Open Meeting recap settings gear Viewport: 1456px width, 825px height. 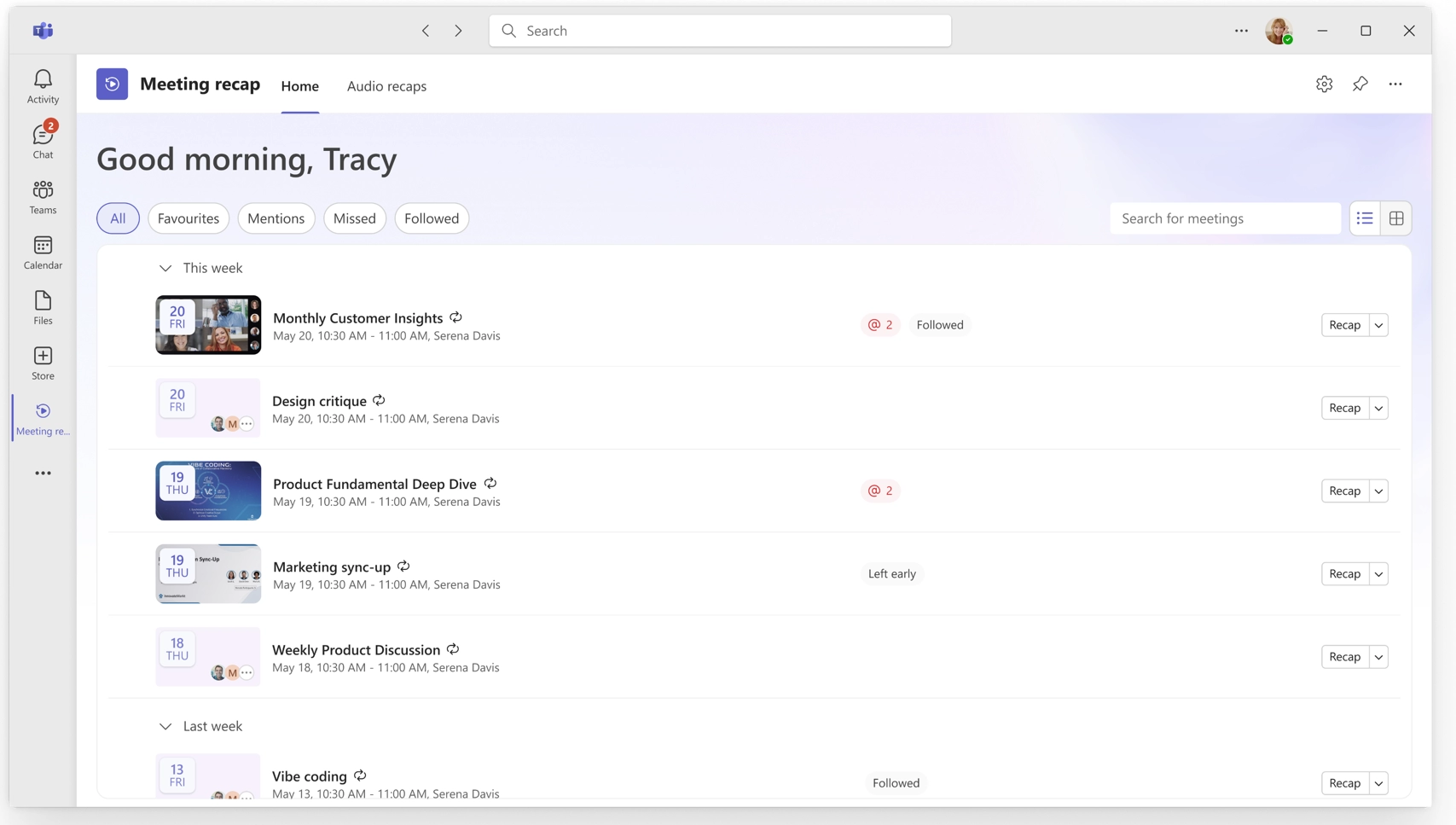click(x=1324, y=84)
